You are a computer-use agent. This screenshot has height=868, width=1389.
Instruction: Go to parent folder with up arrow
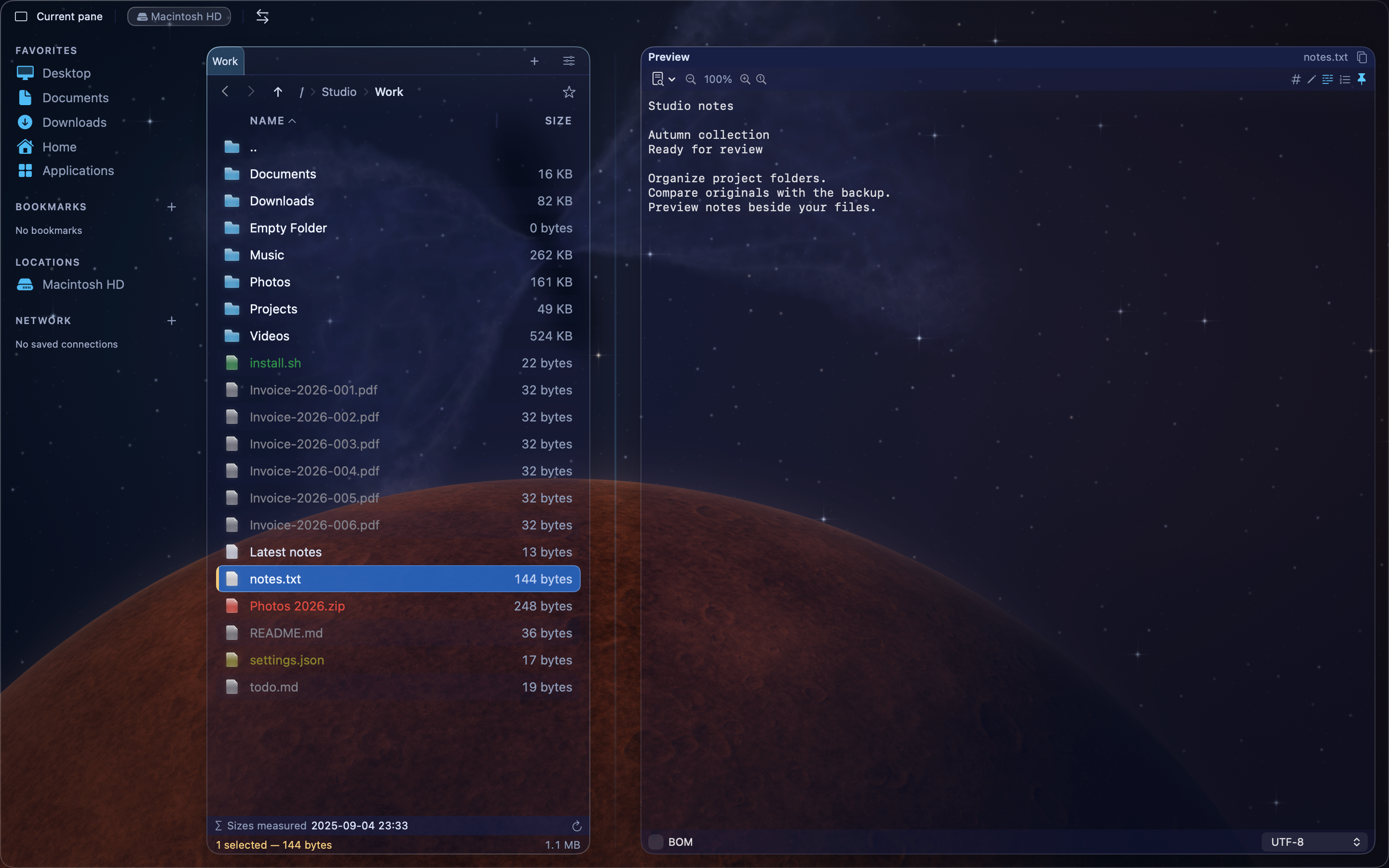click(x=278, y=92)
